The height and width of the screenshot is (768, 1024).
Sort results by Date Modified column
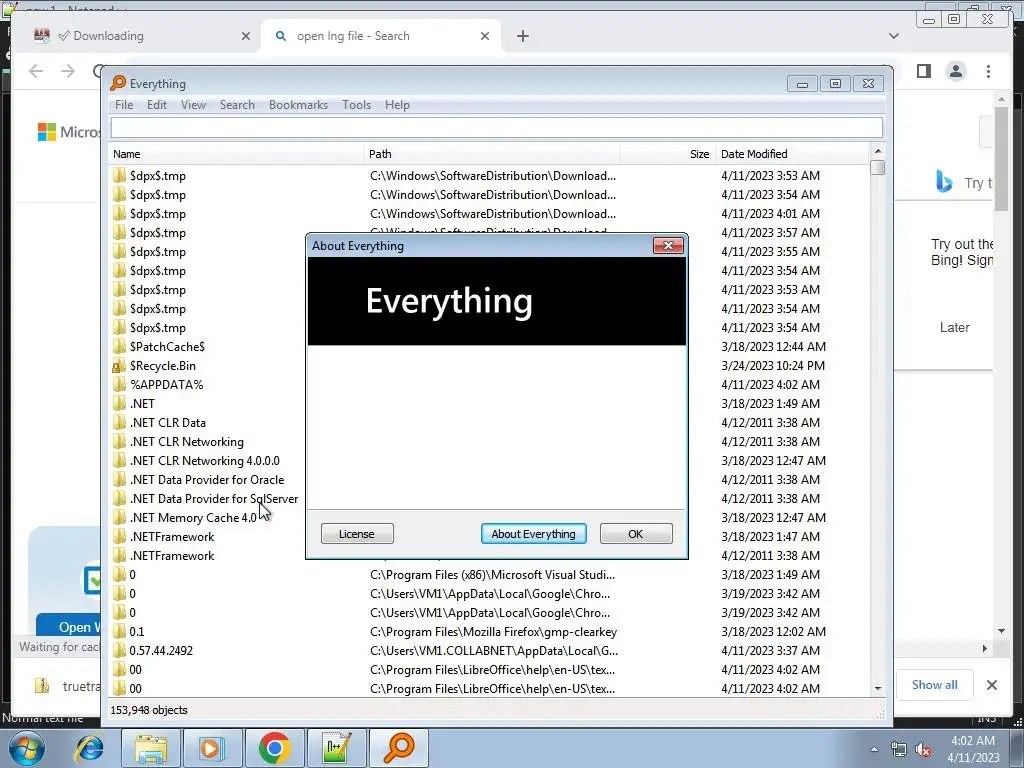793,154
